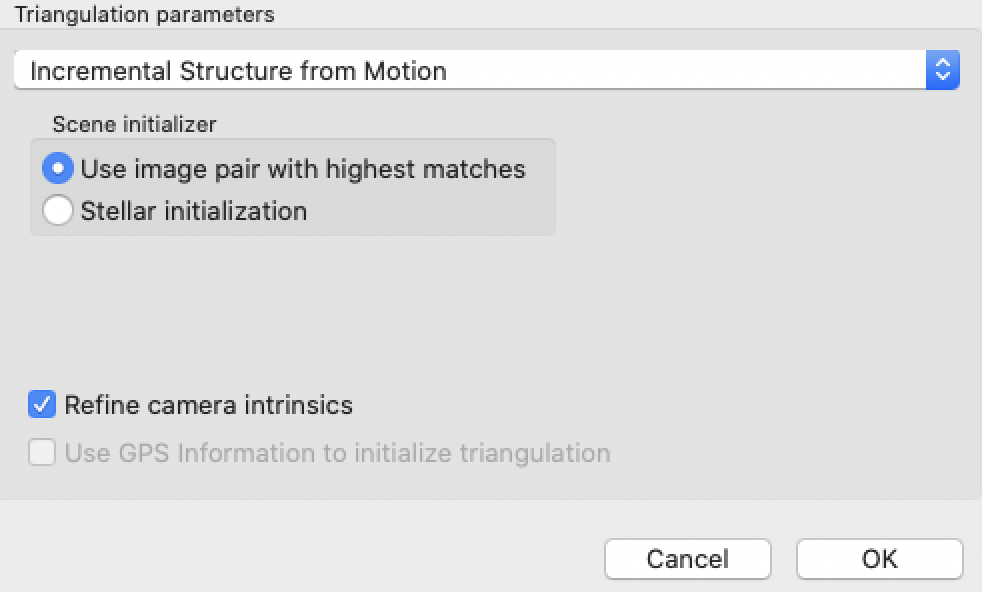Click "Use GPS Information to initialize triangulation" text

(x=337, y=453)
